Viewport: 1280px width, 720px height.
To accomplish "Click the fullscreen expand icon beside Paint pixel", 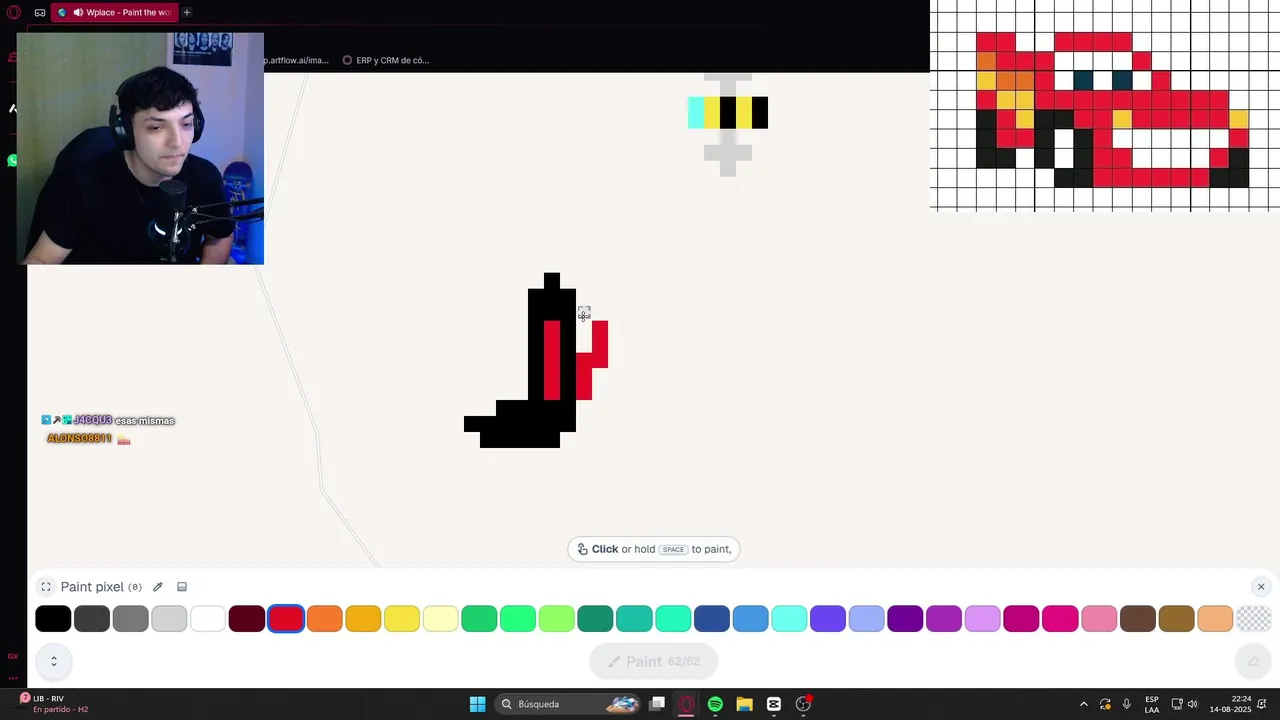I will [x=46, y=587].
